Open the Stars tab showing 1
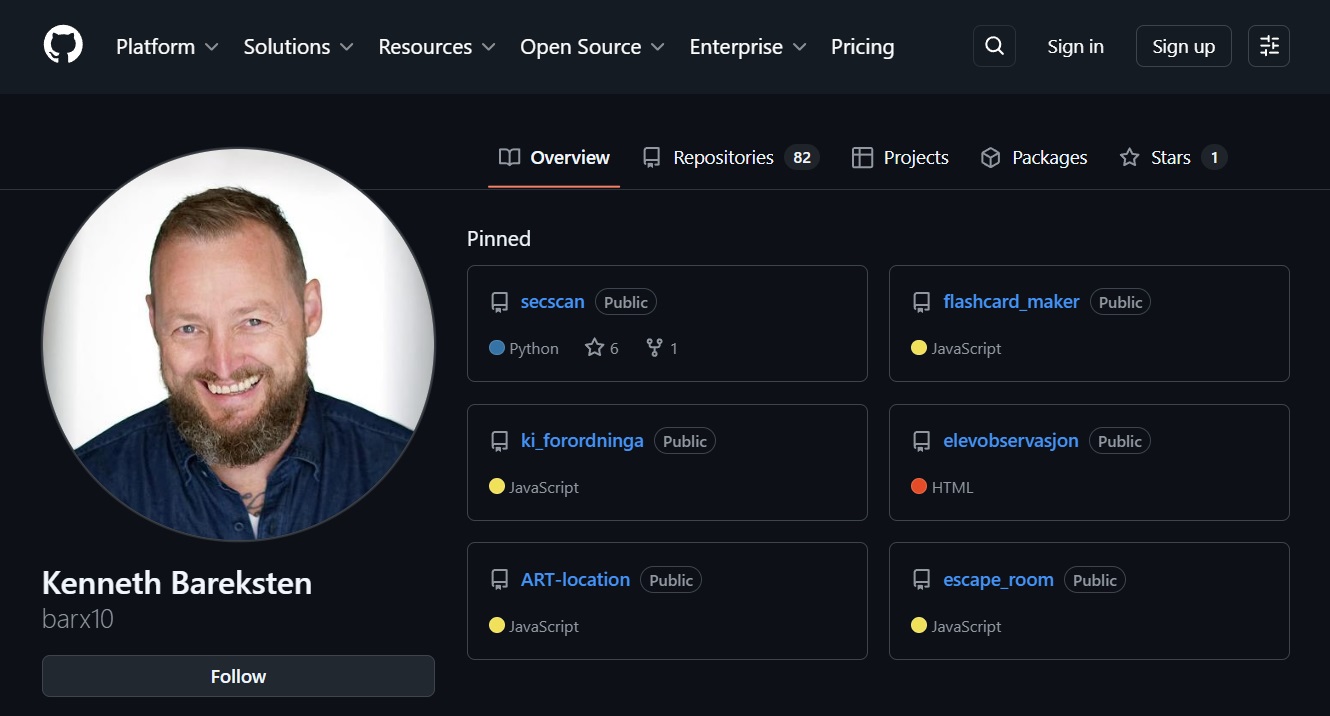1330x716 pixels. (1170, 157)
